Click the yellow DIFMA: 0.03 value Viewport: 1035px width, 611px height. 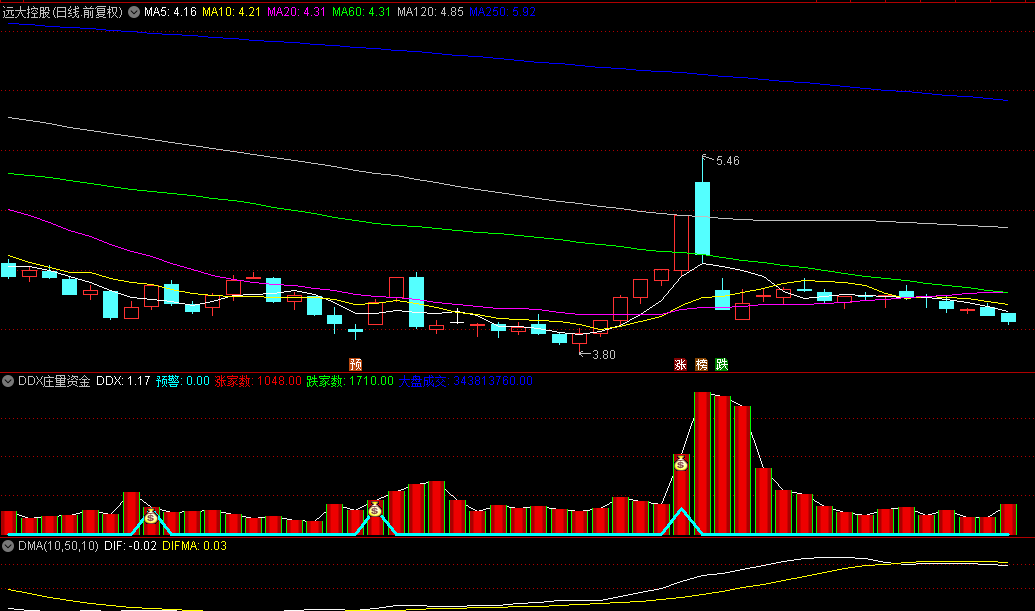click(x=195, y=546)
